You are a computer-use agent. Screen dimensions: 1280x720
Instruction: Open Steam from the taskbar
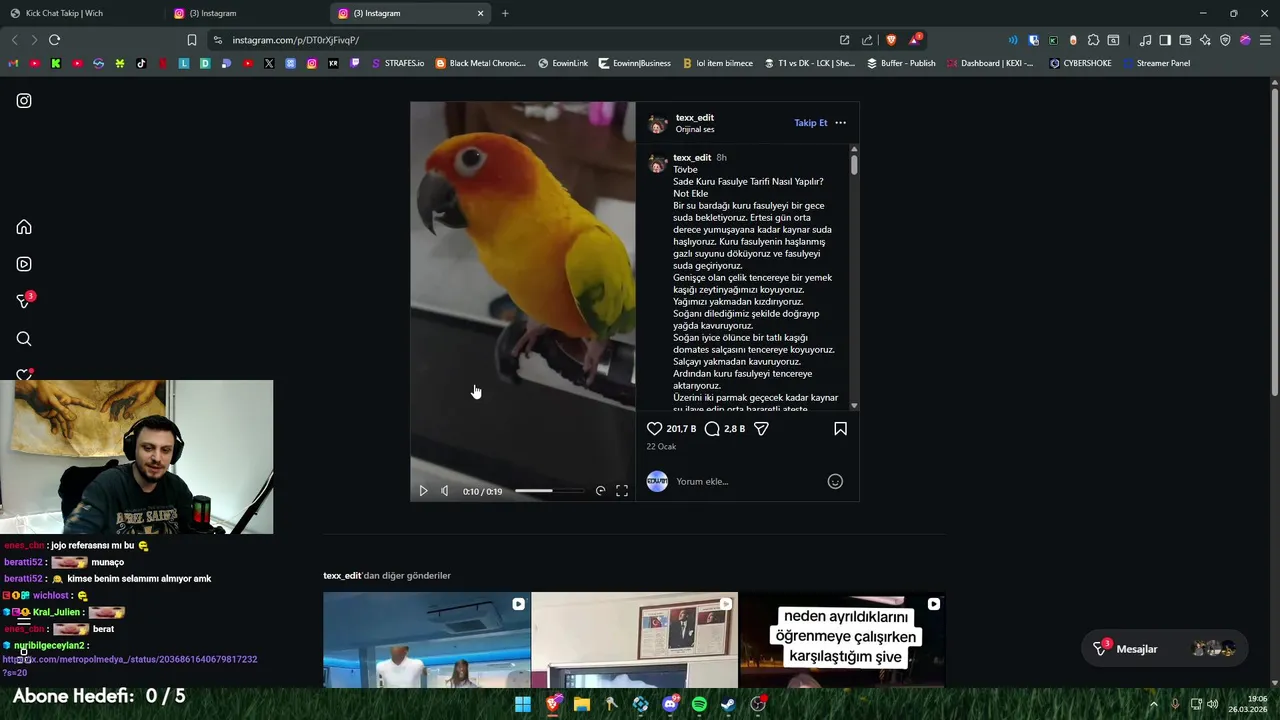coord(728,704)
